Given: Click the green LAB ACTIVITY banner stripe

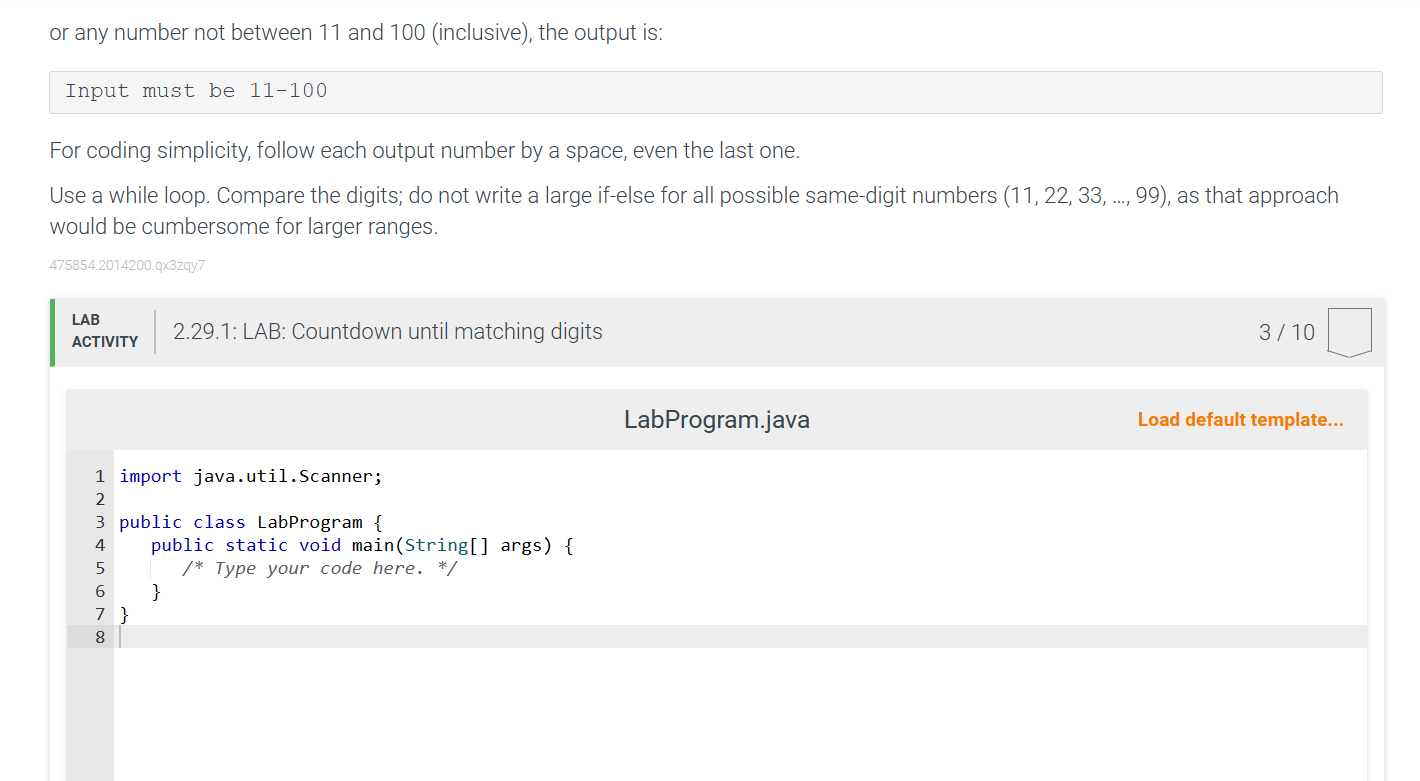Looking at the screenshot, I should pyautogui.click(x=53, y=331).
